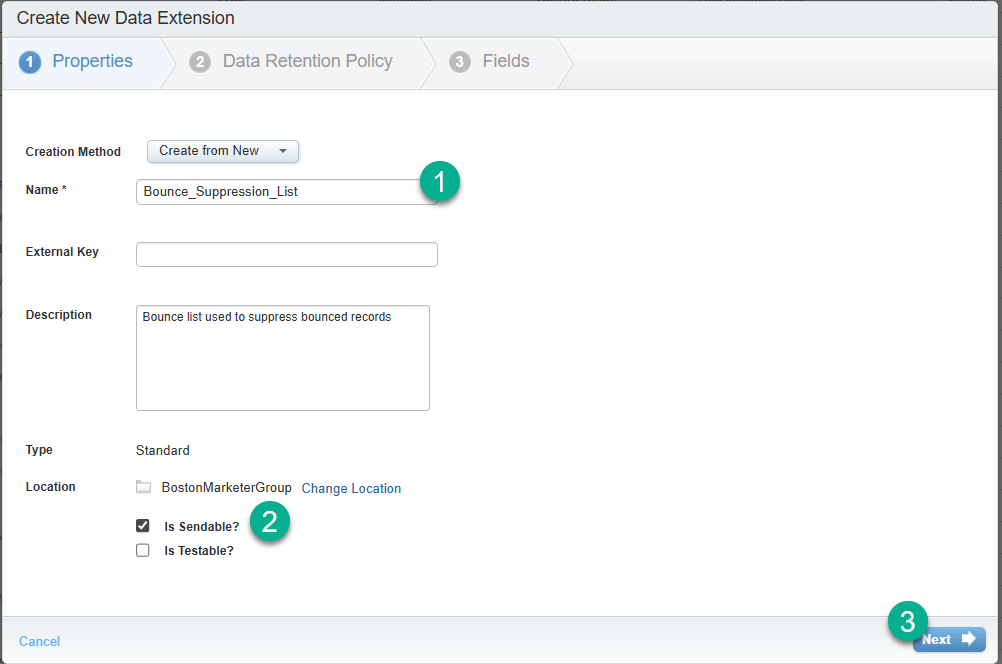Switch to Data Retention Policy step
This screenshot has width=1002, height=664.
pyautogui.click(x=307, y=62)
